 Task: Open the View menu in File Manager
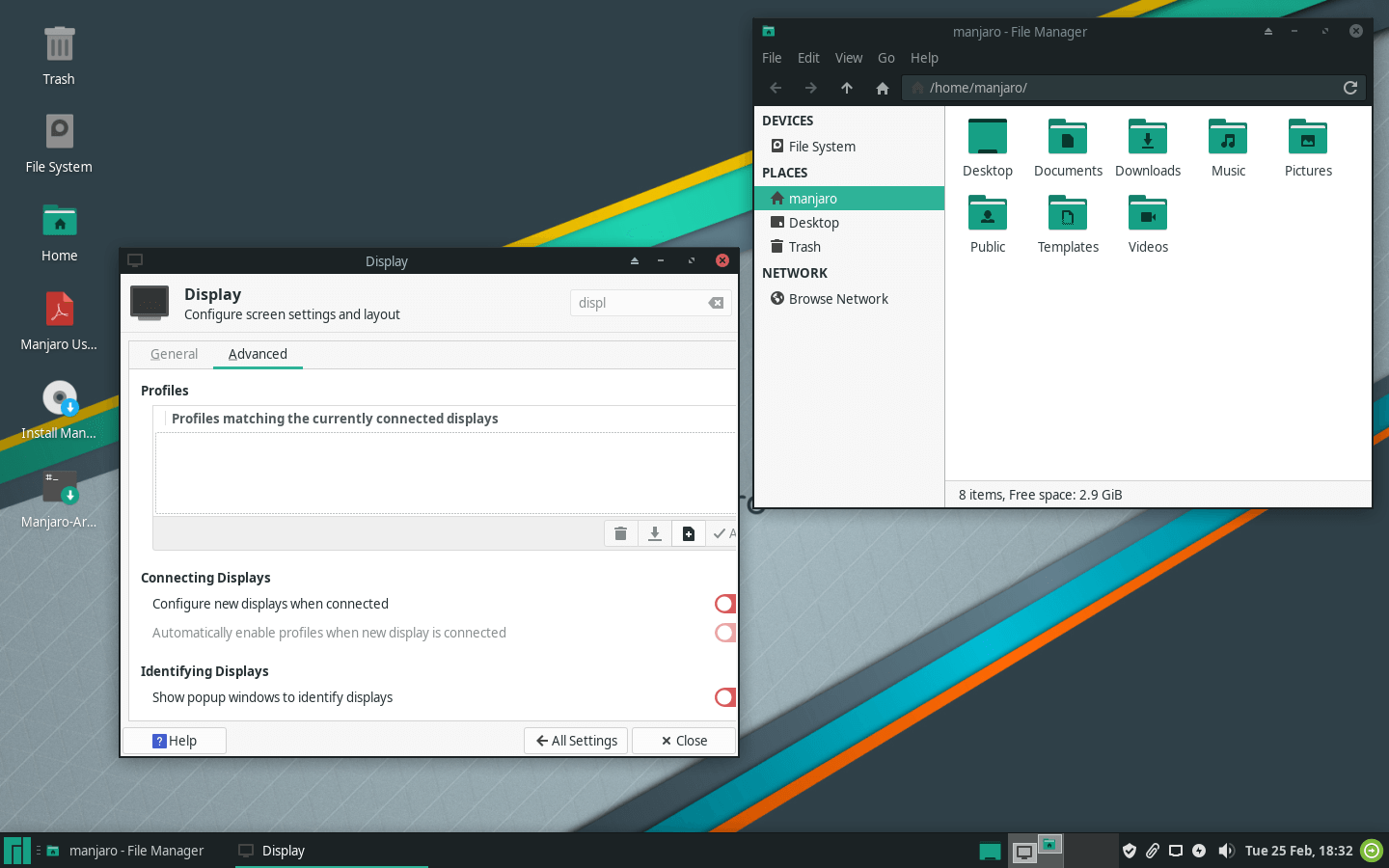pos(848,58)
